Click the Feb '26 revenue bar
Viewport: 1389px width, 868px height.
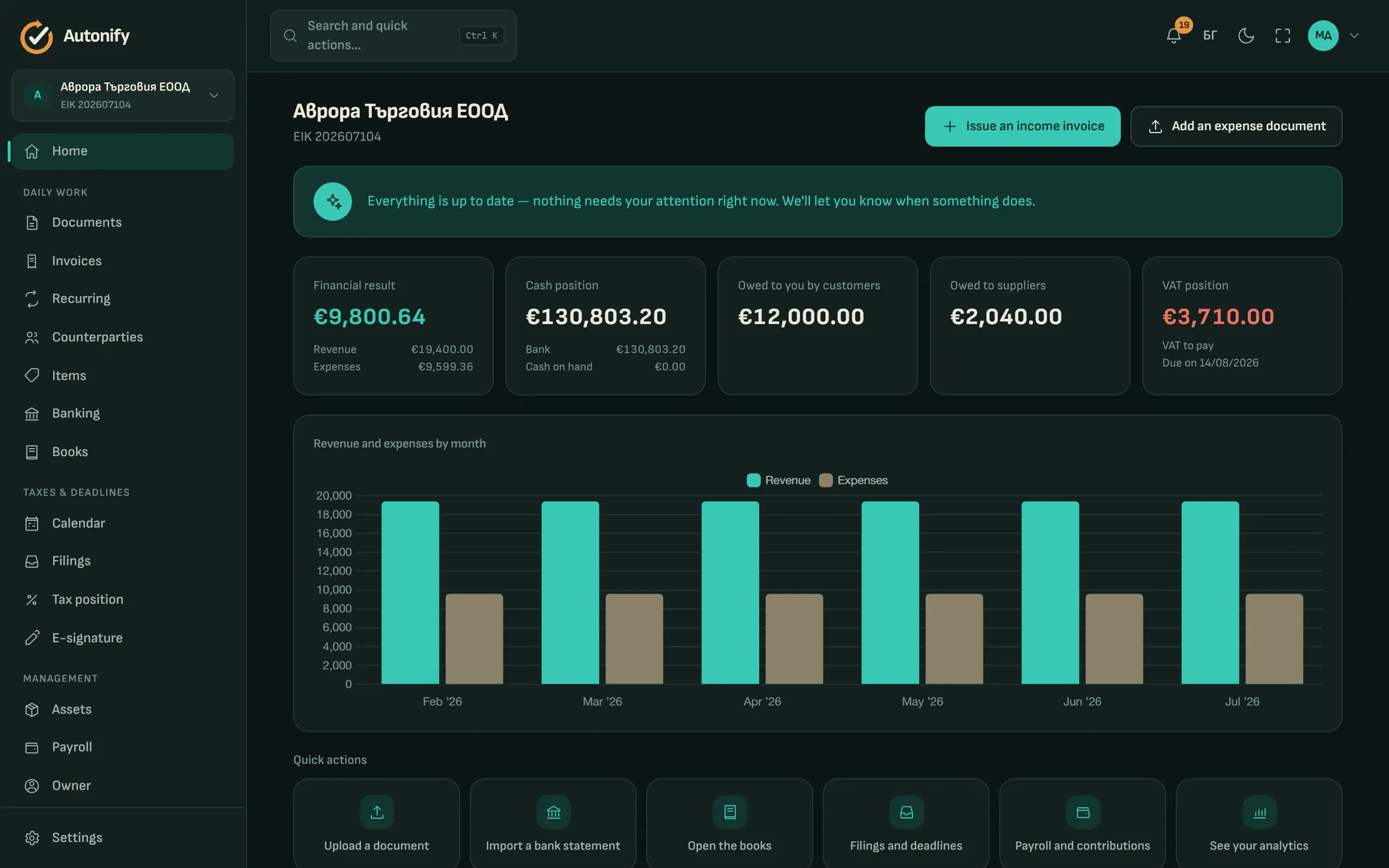point(410,593)
